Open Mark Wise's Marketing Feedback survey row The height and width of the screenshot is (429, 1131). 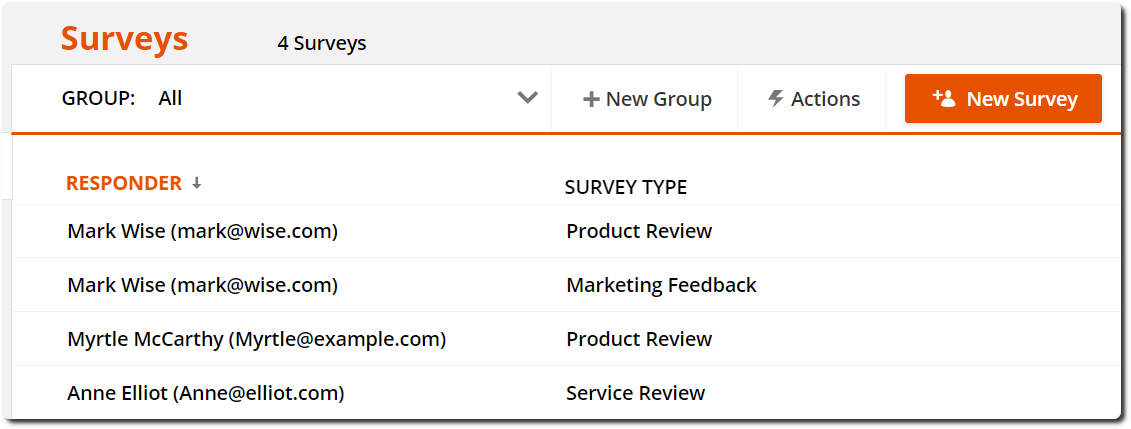coord(566,285)
